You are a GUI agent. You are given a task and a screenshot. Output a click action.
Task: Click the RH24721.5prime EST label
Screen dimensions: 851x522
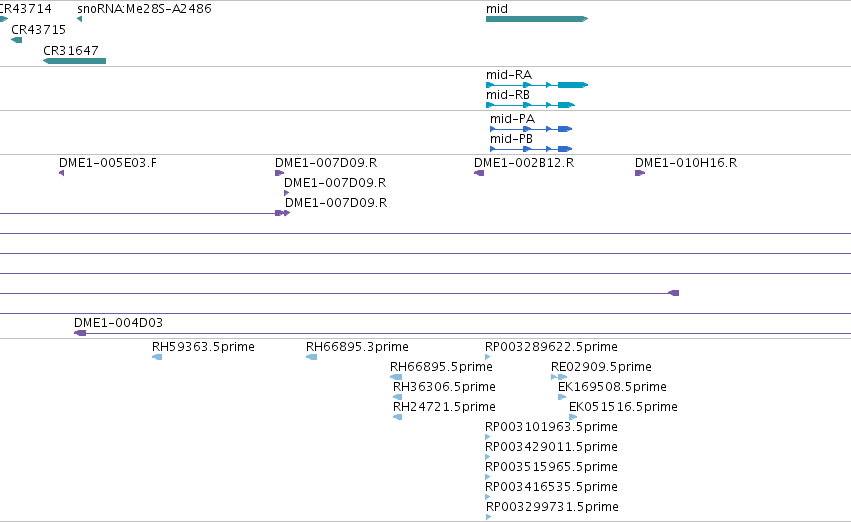pos(444,407)
